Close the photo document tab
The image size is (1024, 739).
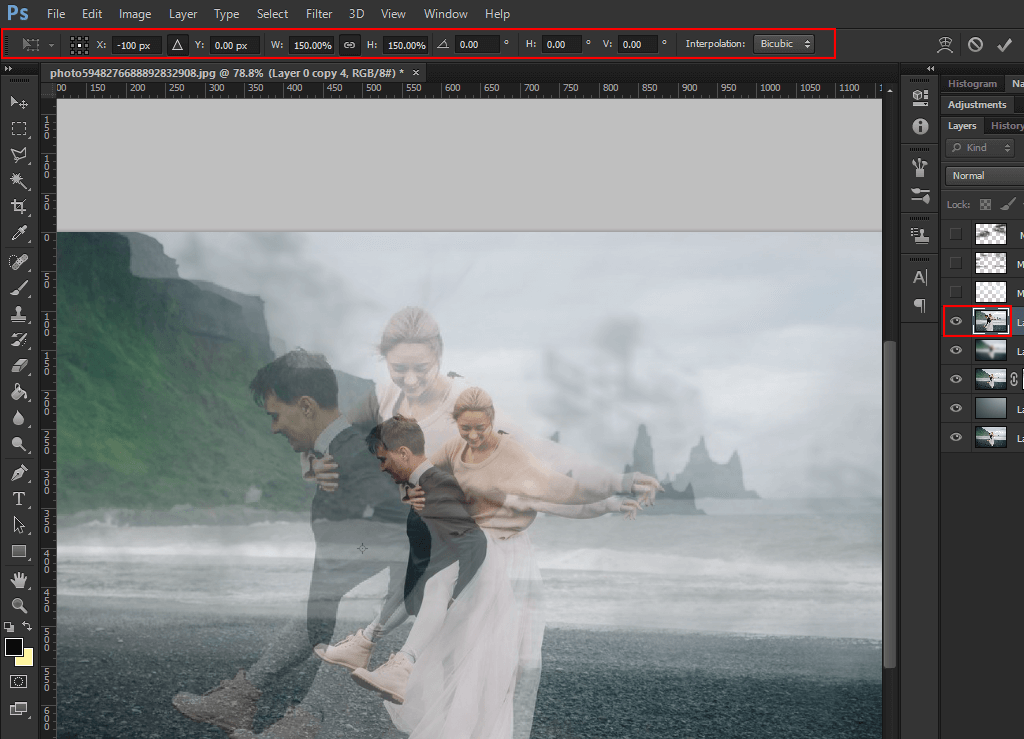click(416, 72)
